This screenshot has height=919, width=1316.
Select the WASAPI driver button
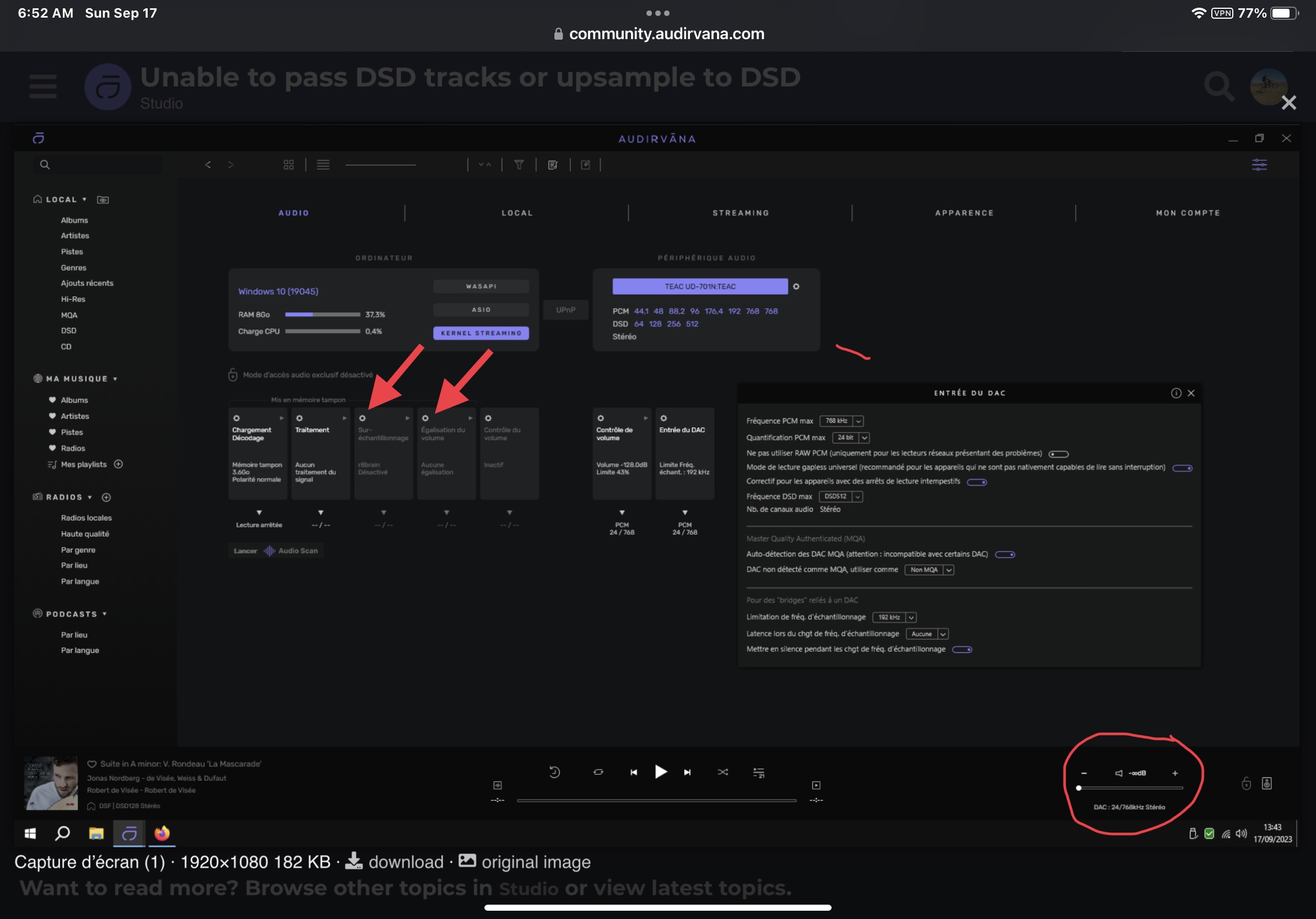tap(481, 286)
